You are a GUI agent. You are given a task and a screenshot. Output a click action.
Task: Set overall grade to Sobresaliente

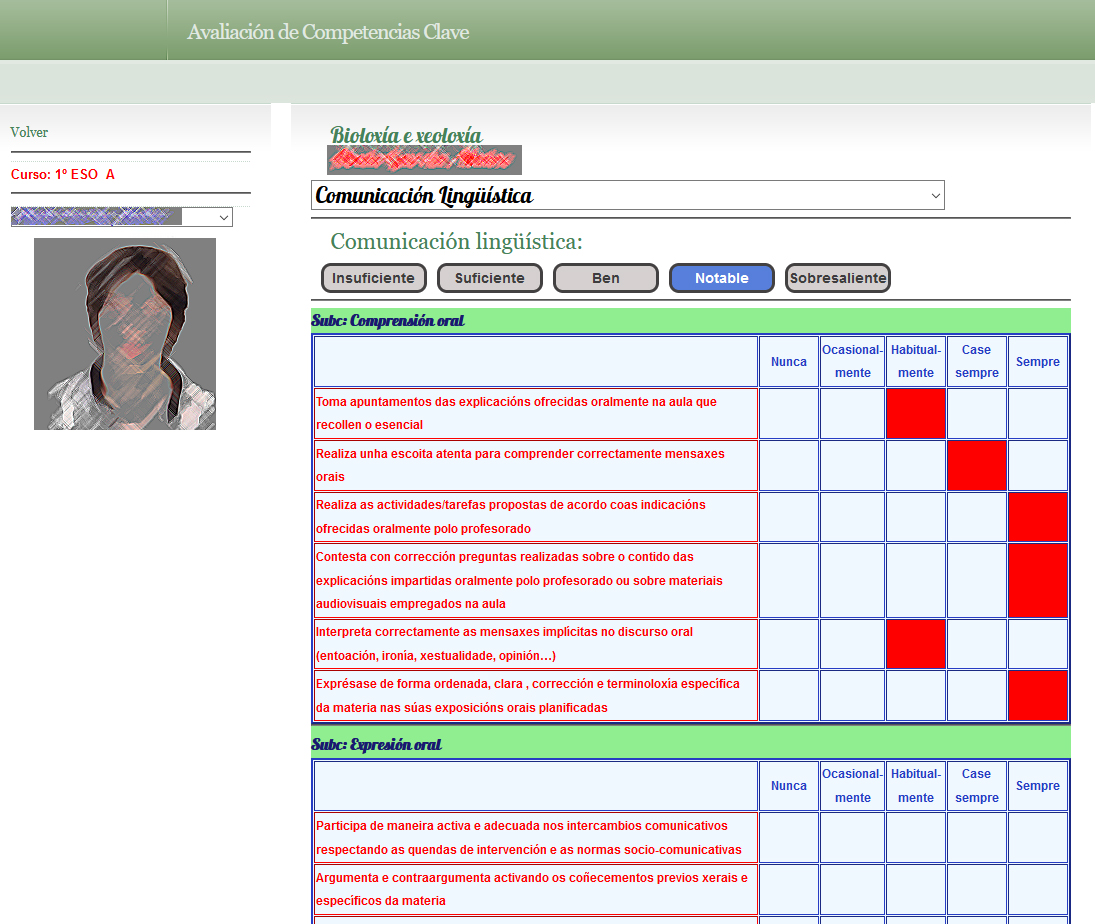click(837, 278)
